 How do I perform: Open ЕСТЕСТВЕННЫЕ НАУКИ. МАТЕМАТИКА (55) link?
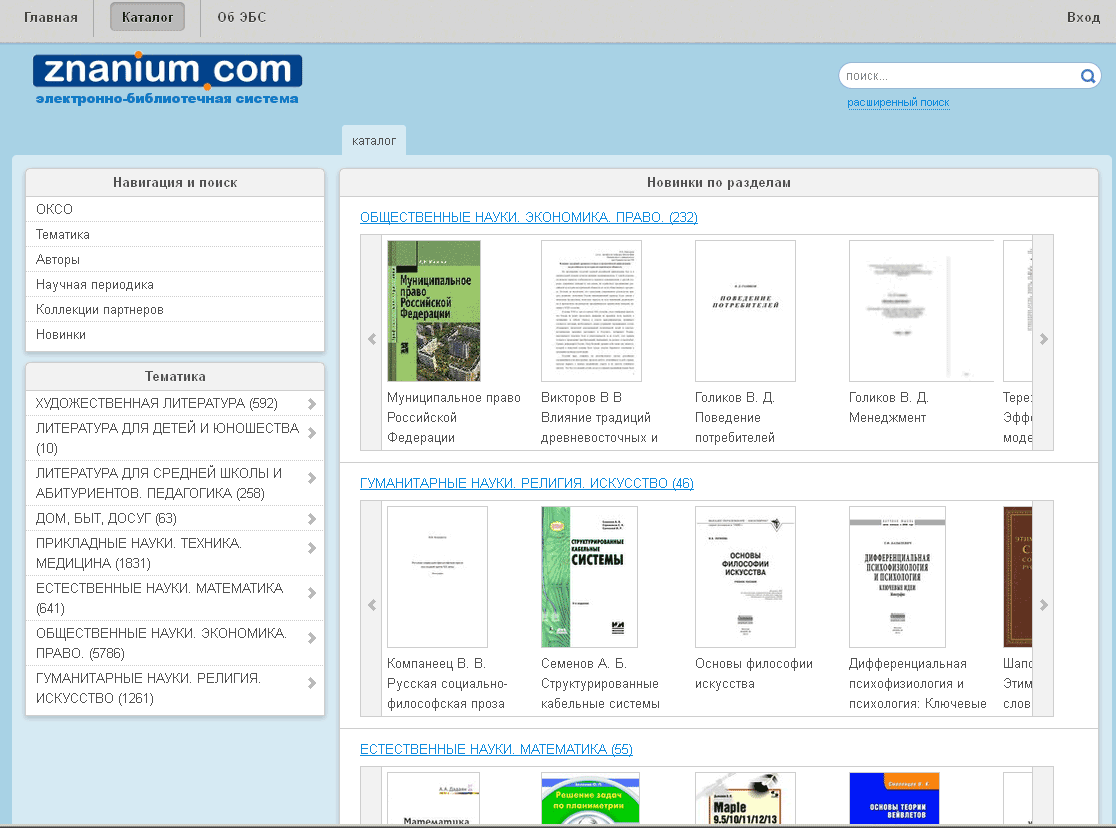point(496,749)
